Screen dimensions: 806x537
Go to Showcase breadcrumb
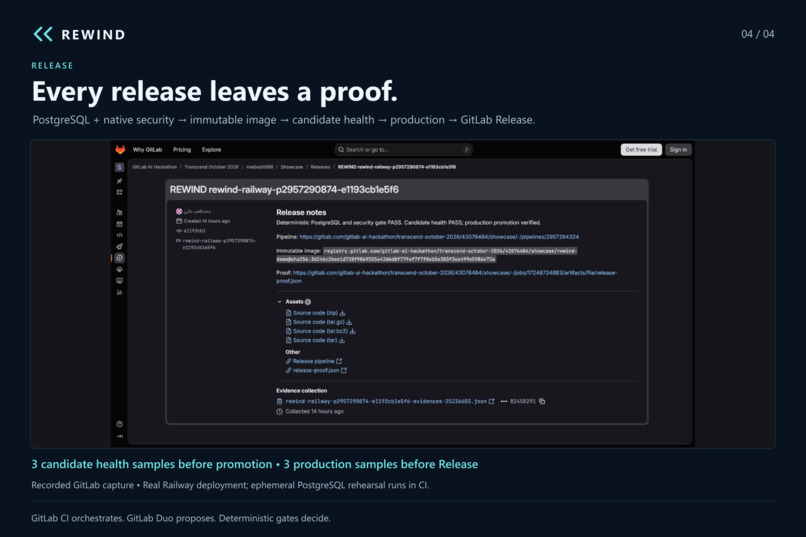pos(291,167)
